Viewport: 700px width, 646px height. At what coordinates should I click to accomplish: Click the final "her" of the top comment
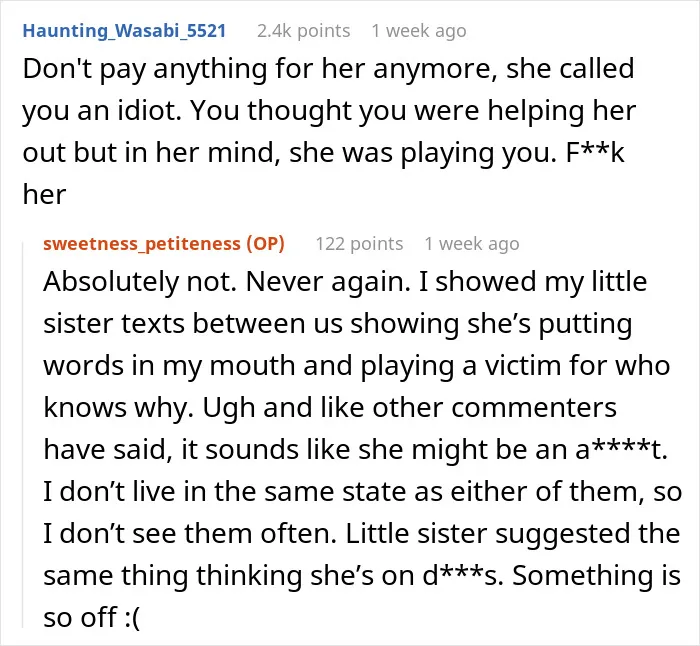(x=44, y=194)
